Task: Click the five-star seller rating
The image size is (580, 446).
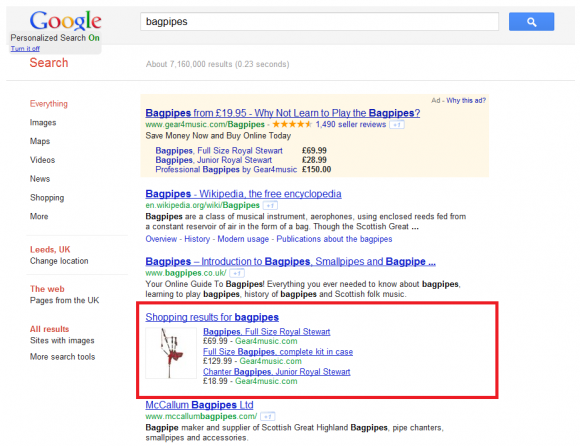Action: click(292, 124)
